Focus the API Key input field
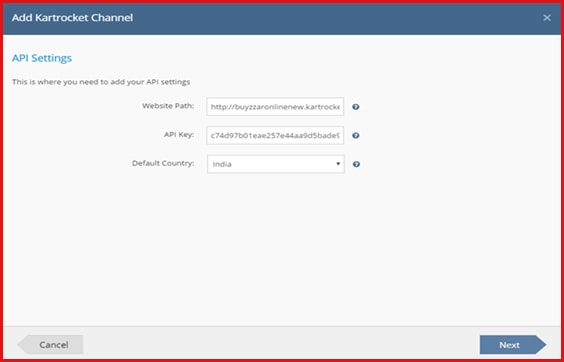This screenshot has height=362, width=564. click(x=275, y=135)
